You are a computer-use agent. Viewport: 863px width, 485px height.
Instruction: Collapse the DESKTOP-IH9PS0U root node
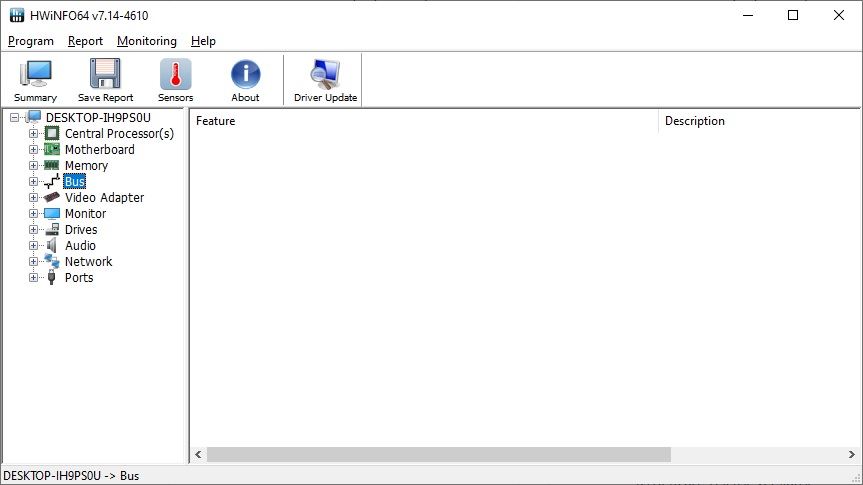coord(15,118)
